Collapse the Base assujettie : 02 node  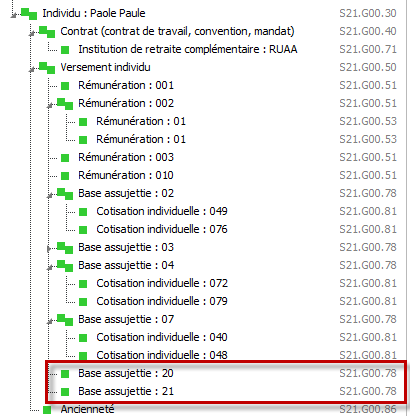(x=50, y=195)
